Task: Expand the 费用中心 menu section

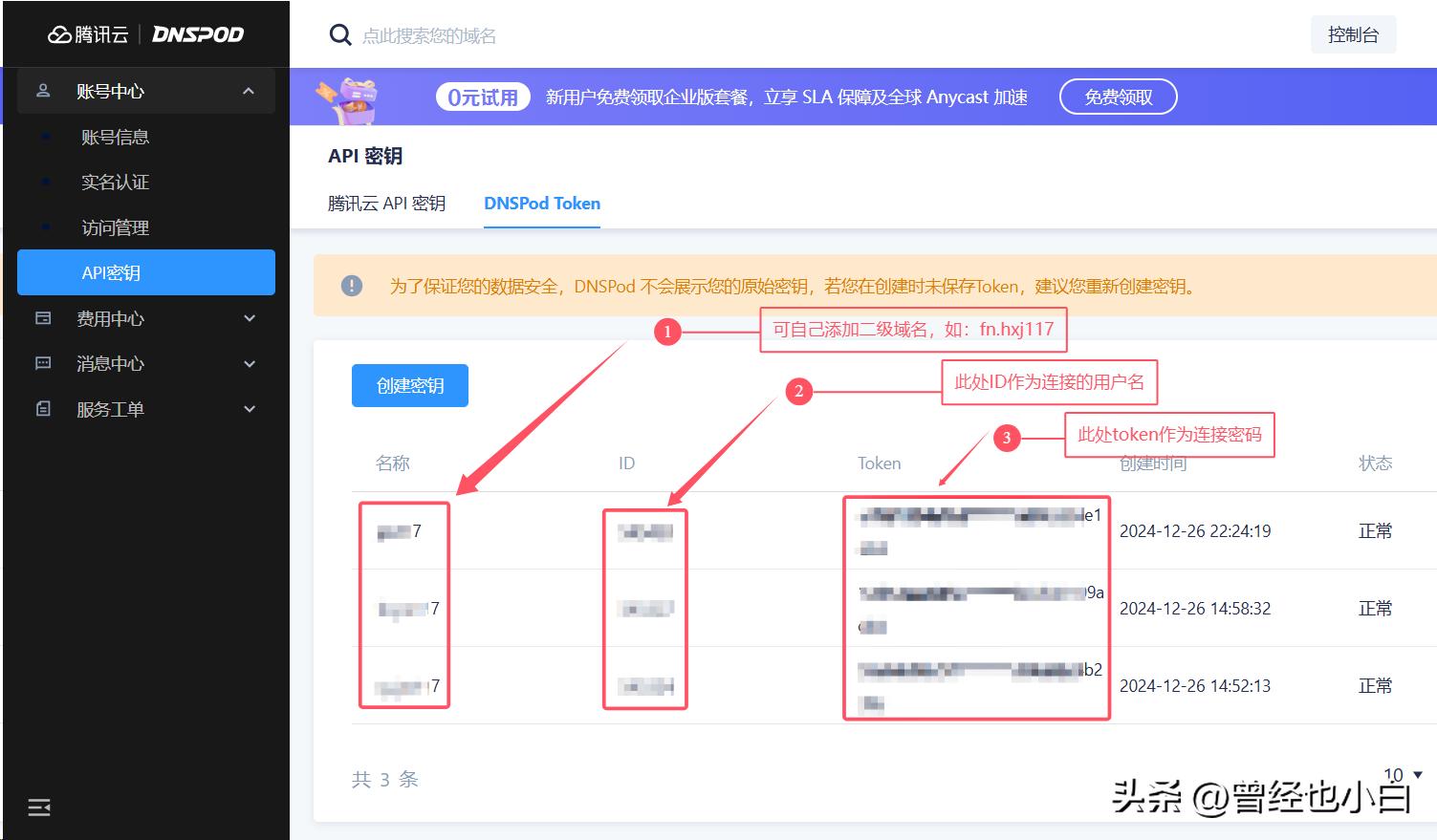Action: 249,318
